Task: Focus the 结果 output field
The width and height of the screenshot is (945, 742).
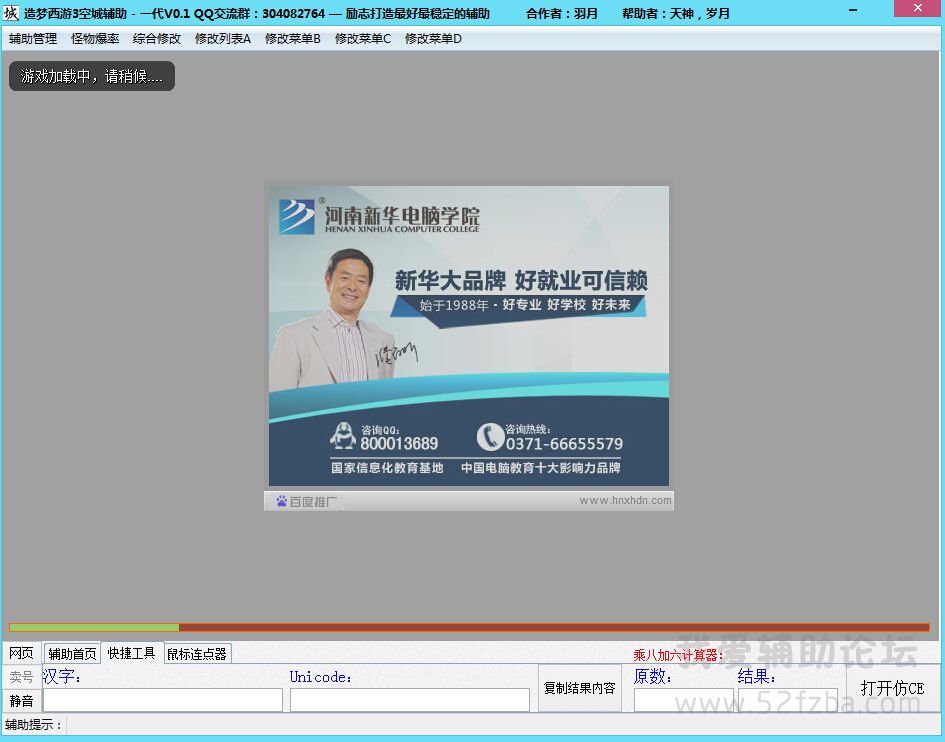Action: click(x=788, y=700)
